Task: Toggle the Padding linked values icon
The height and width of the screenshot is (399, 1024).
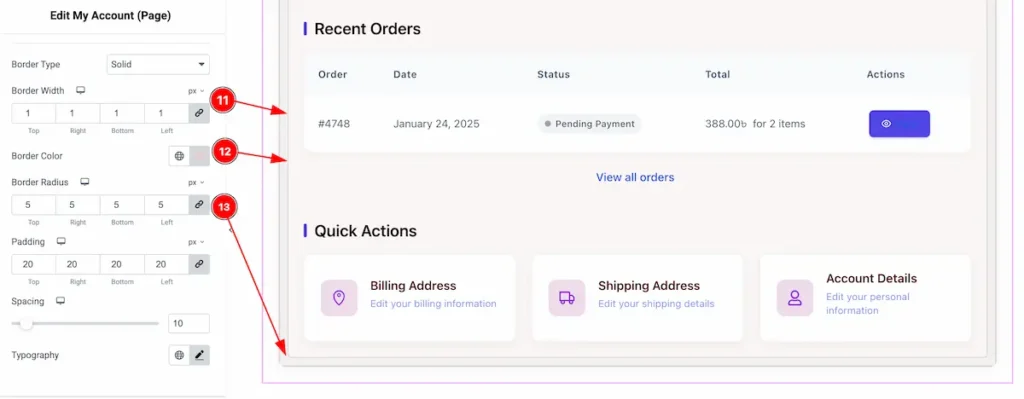Action: click(199, 264)
